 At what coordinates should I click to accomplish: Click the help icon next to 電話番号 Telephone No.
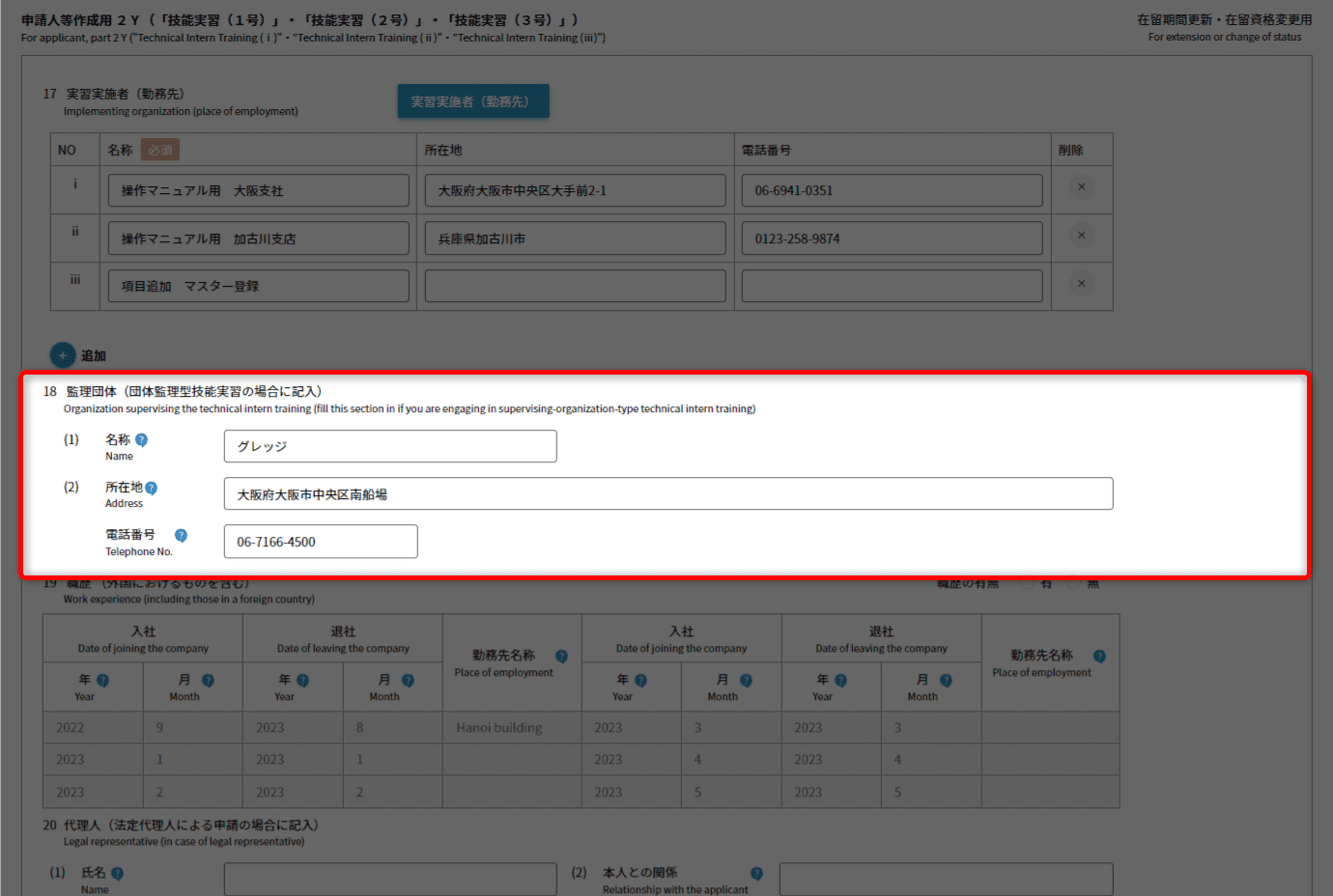[x=181, y=536]
